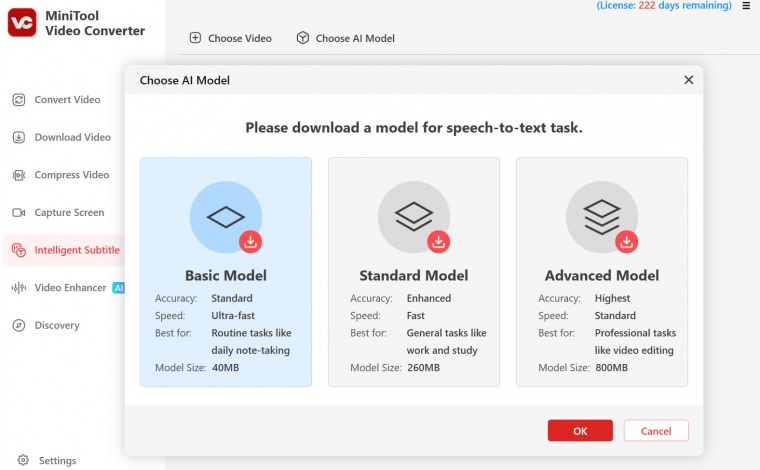Close the Choose AI Model dialog

[689, 80]
